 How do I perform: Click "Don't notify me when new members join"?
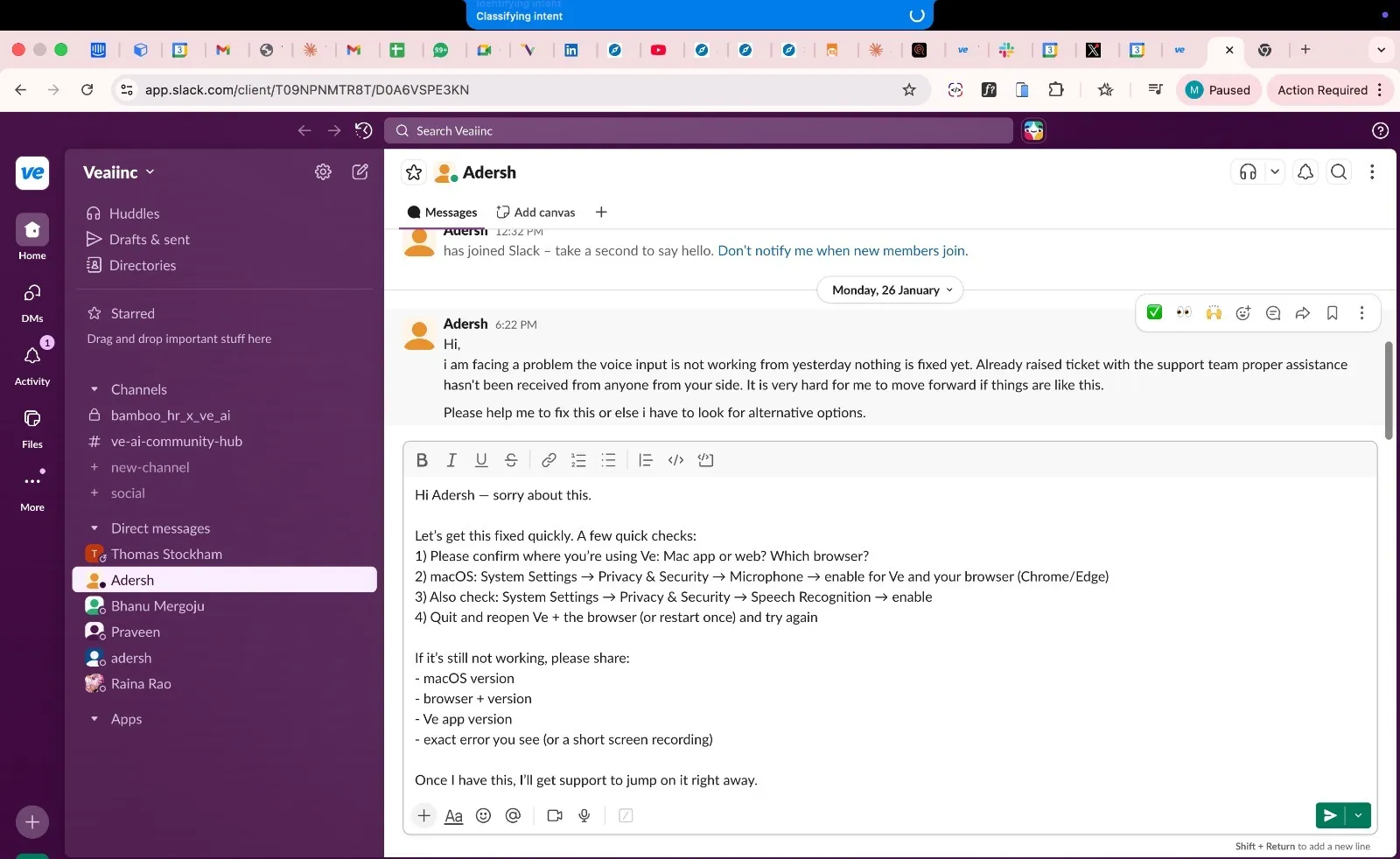(842, 251)
